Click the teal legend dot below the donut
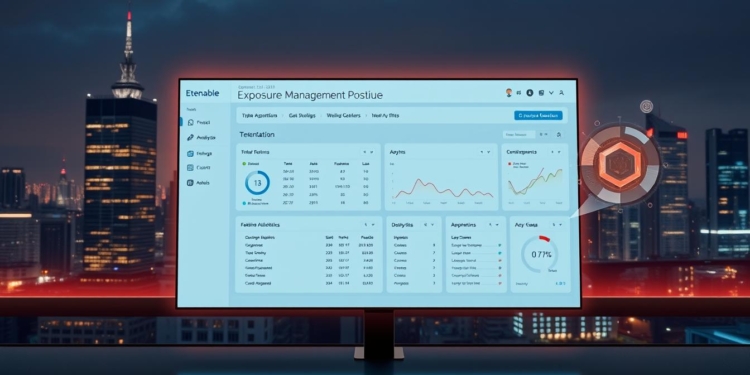The image size is (750, 375). (244, 203)
